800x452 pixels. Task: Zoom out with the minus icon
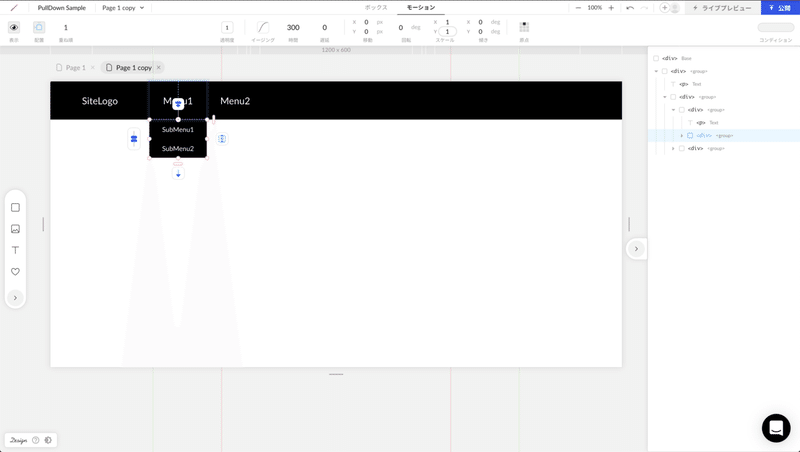[x=578, y=8]
